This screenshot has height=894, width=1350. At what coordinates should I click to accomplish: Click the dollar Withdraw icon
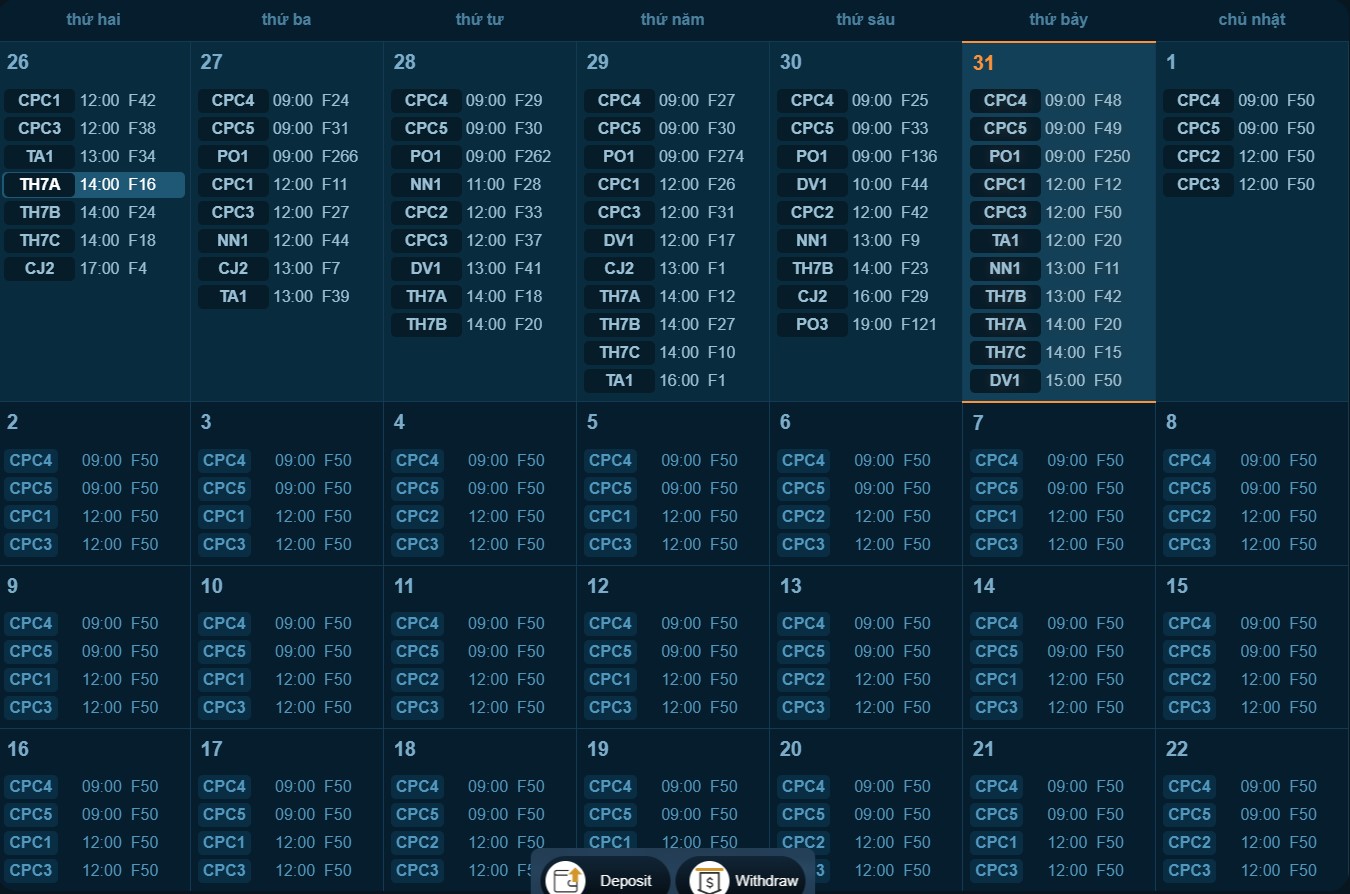(709, 879)
